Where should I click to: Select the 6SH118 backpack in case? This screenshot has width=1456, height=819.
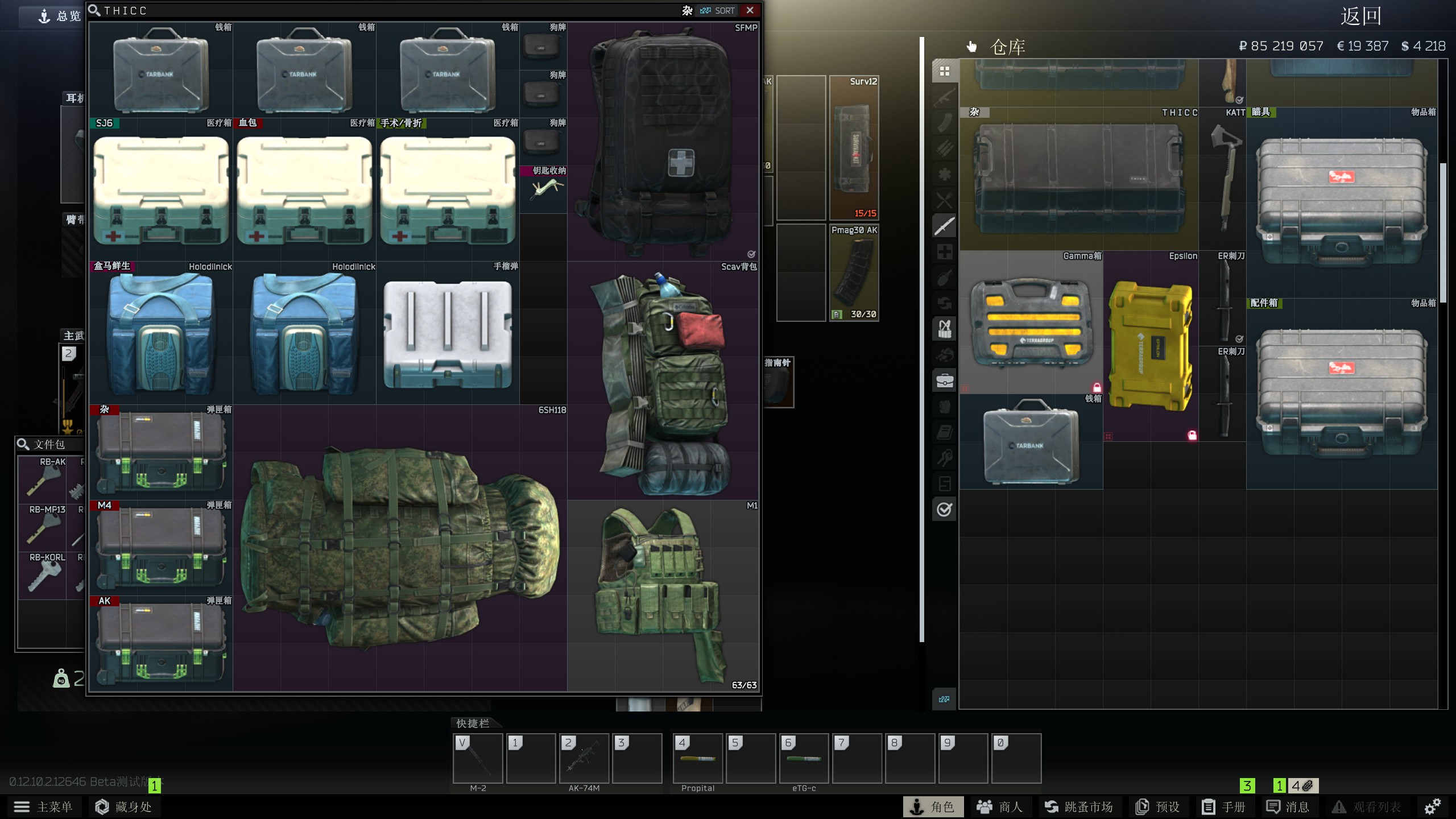pos(400,548)
